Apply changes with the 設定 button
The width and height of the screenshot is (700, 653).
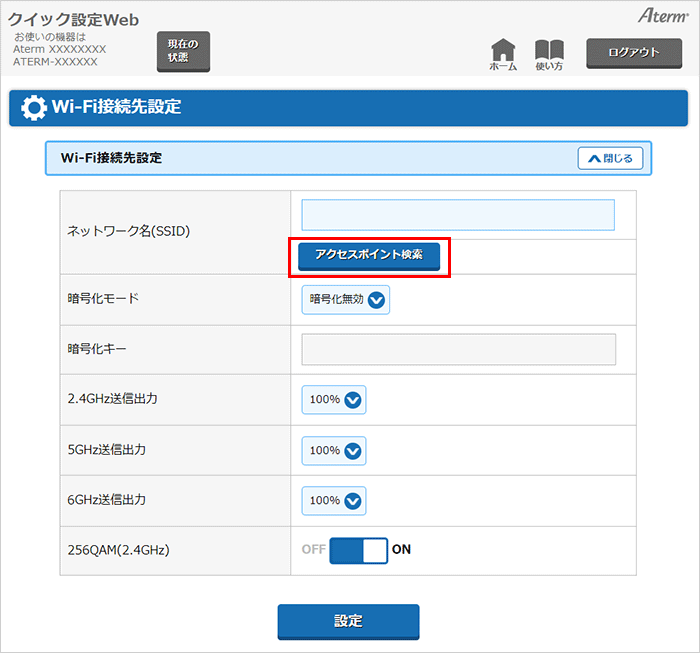click(x=348, y=621)
